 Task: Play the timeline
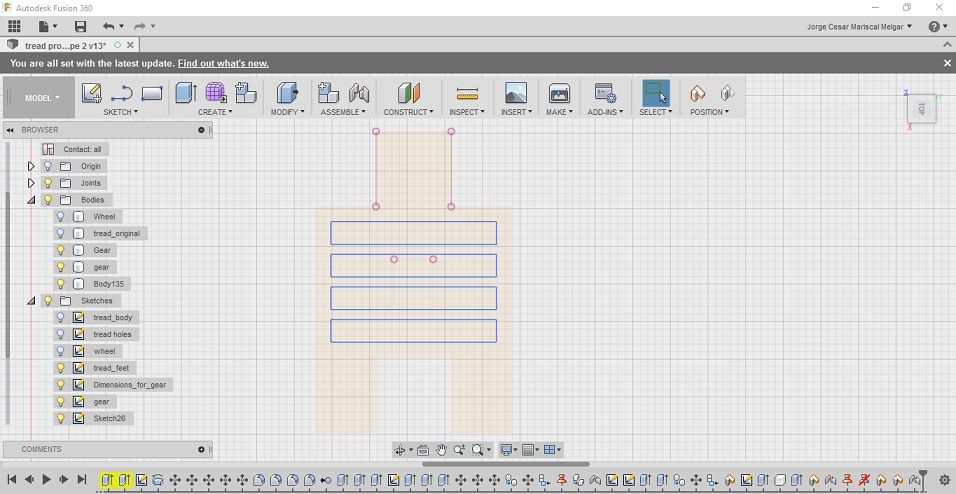(46, 480)
